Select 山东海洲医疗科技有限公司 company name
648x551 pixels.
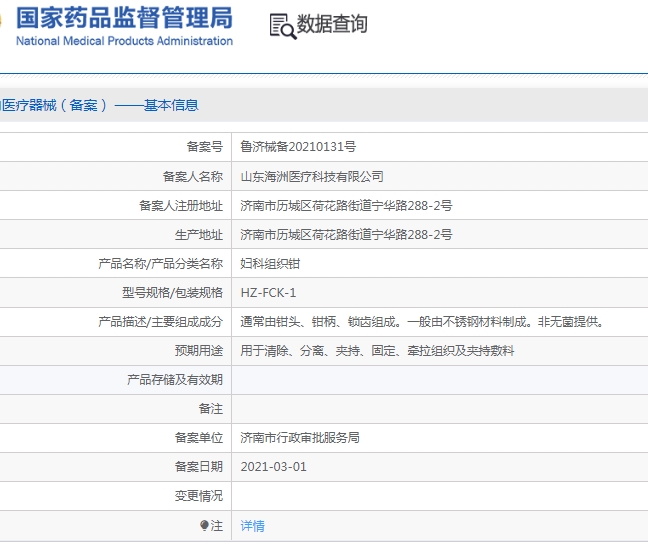coord(312,177)
